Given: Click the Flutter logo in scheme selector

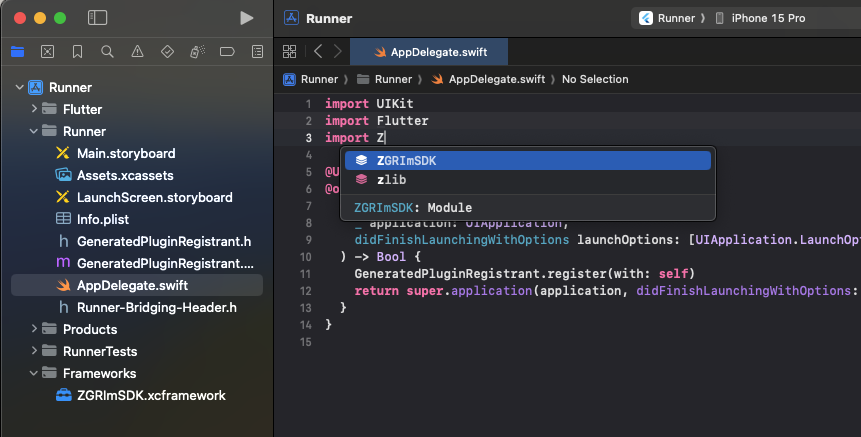Looking at the screenshot, I should click(646, 18).
